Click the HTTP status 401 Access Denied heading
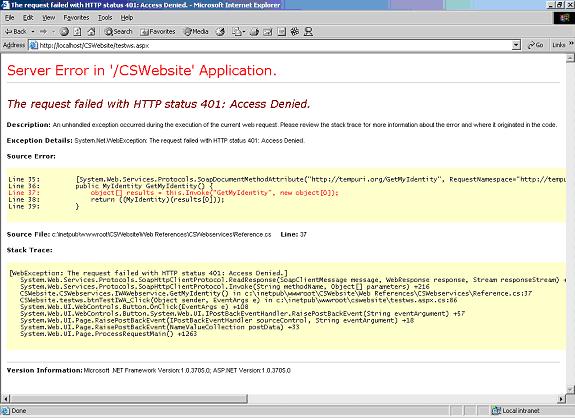The width and height of the screenshot is (575, 418). [158, 104]
